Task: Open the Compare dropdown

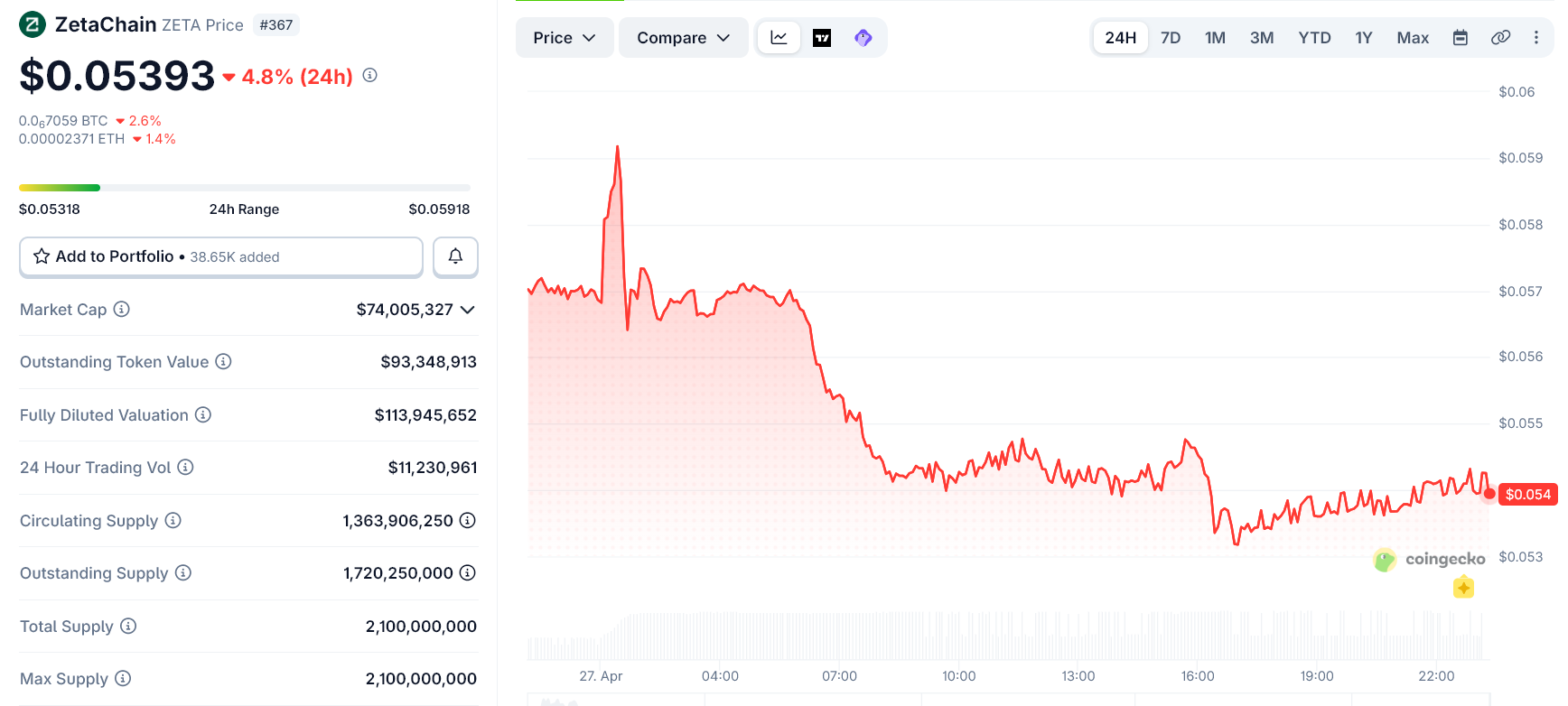Action: 683,38
